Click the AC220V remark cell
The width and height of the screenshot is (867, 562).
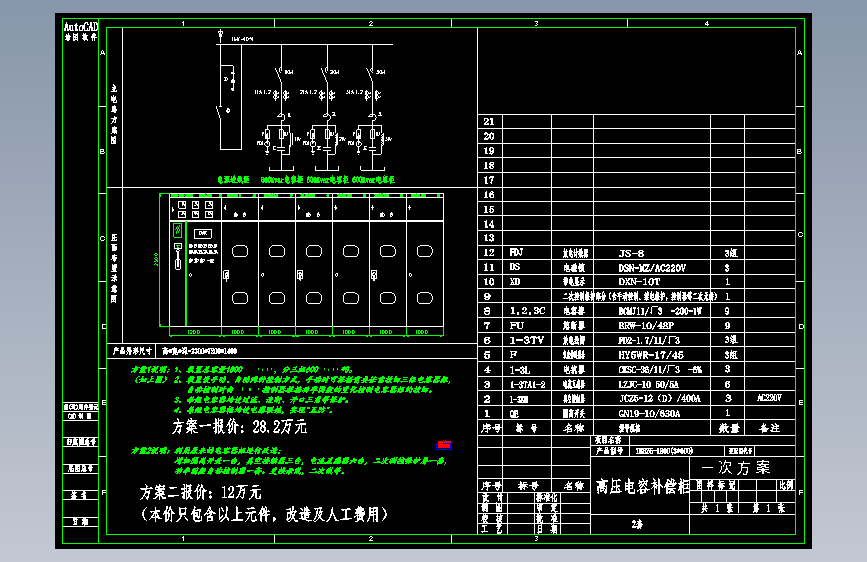tap(769, 398)
